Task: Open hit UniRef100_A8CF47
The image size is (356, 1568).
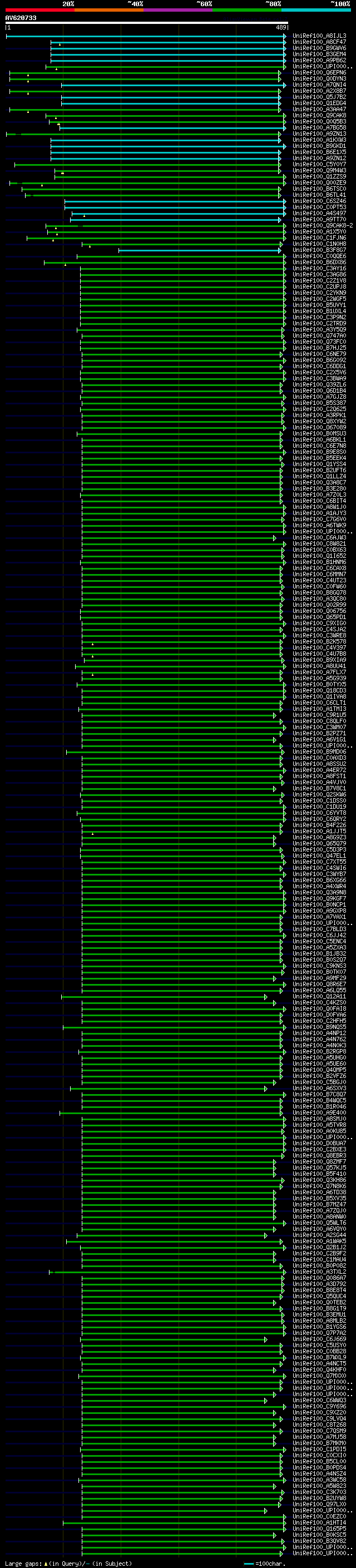Action: point(319,42)
